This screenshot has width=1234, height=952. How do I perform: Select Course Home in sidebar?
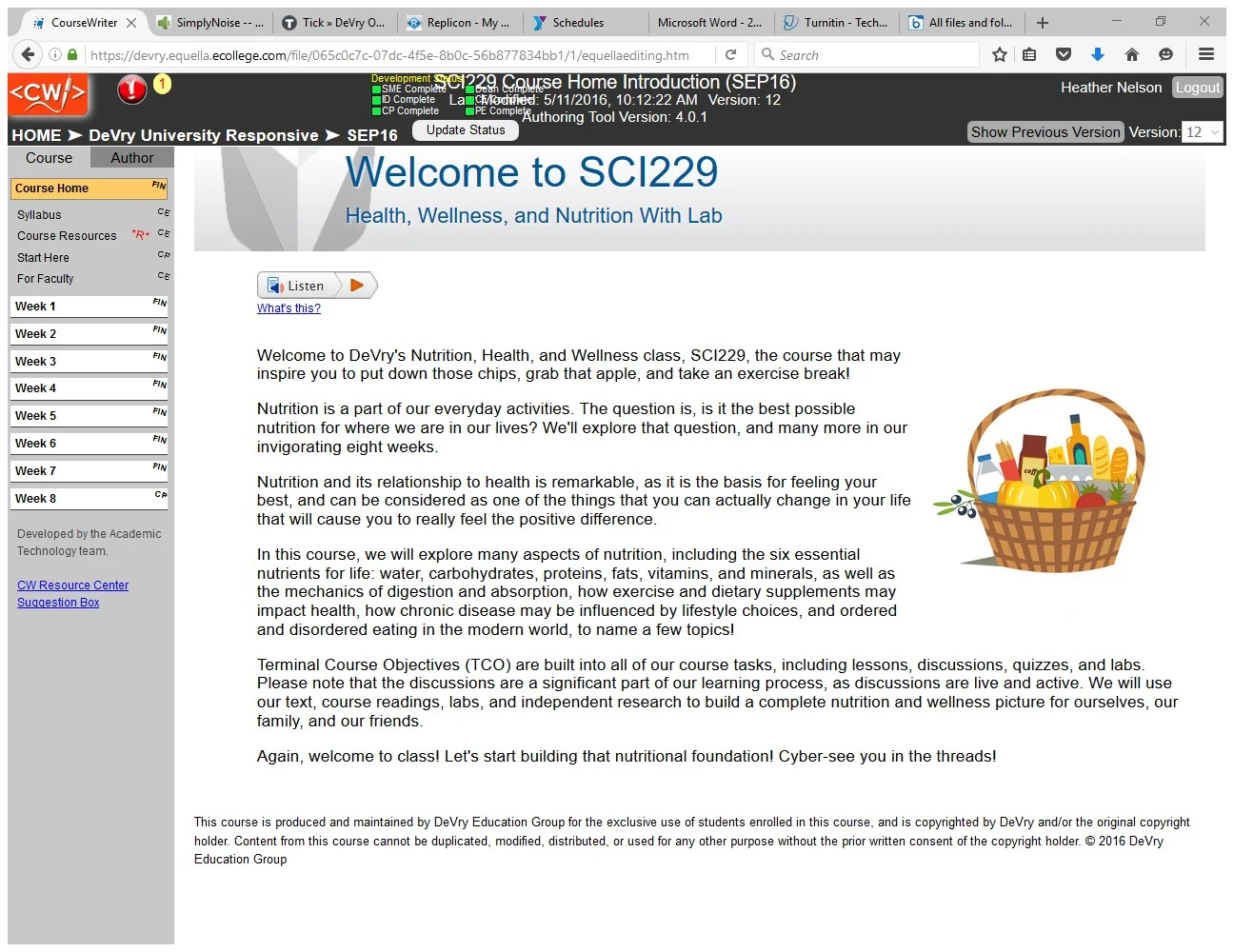pyautogui.click(x=90, y=188)
